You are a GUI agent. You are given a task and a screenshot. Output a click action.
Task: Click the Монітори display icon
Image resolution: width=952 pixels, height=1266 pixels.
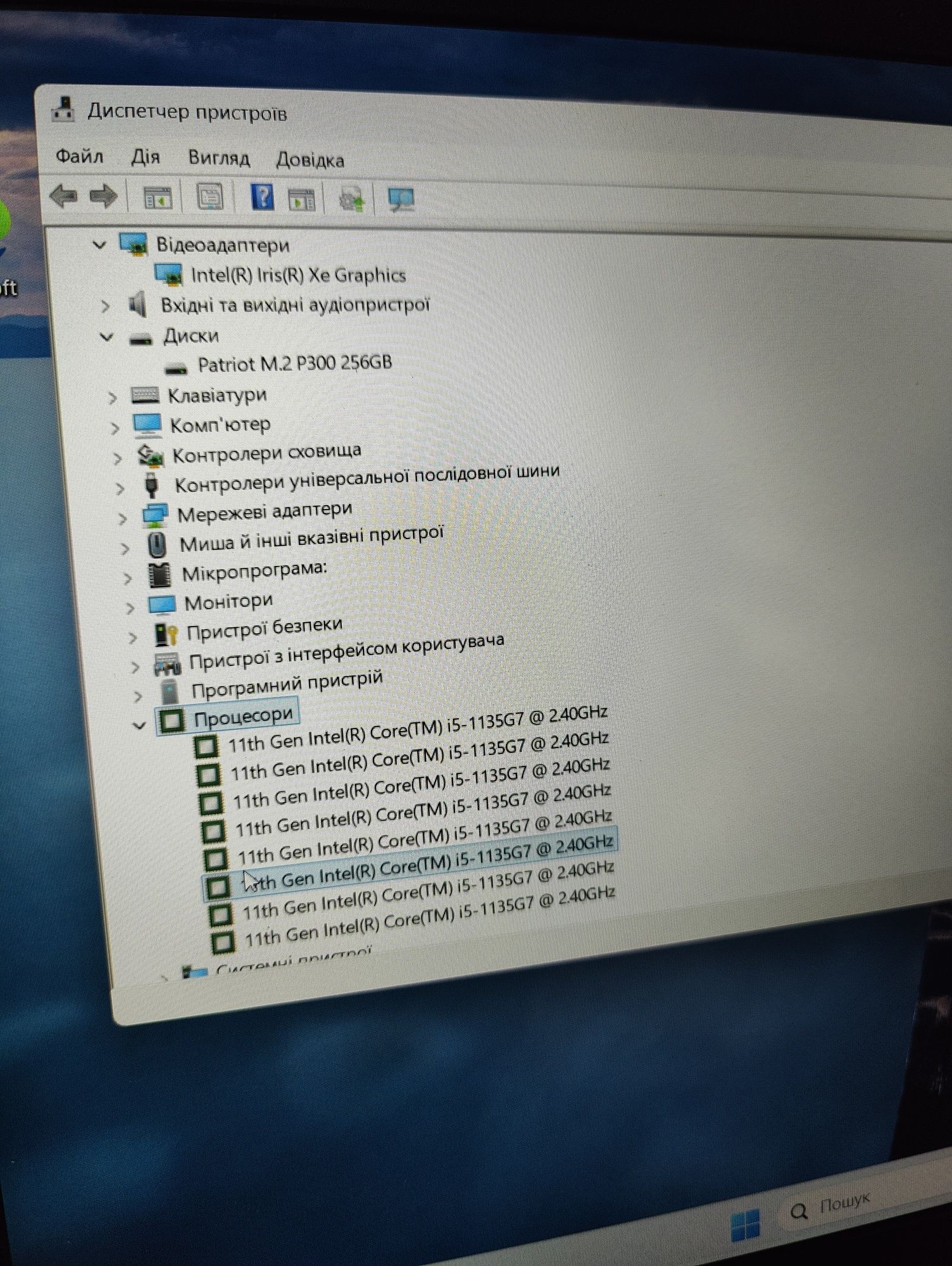[161, 604]
